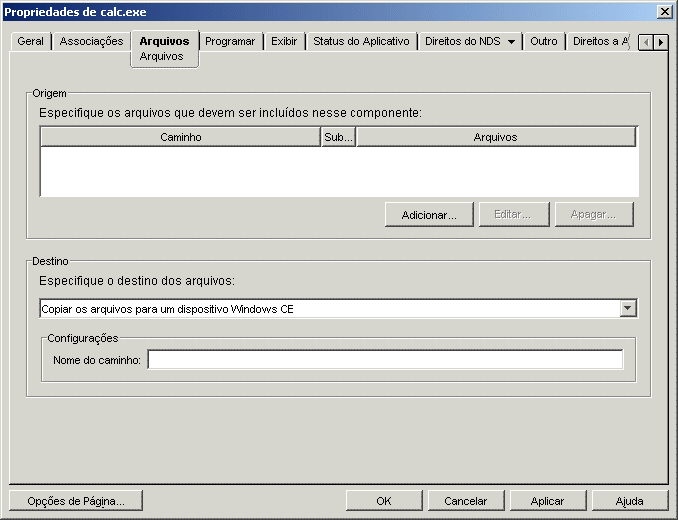678x520 pixels.
Task: Open the partially visible Direitos a A tab
Action: point(600,41)
